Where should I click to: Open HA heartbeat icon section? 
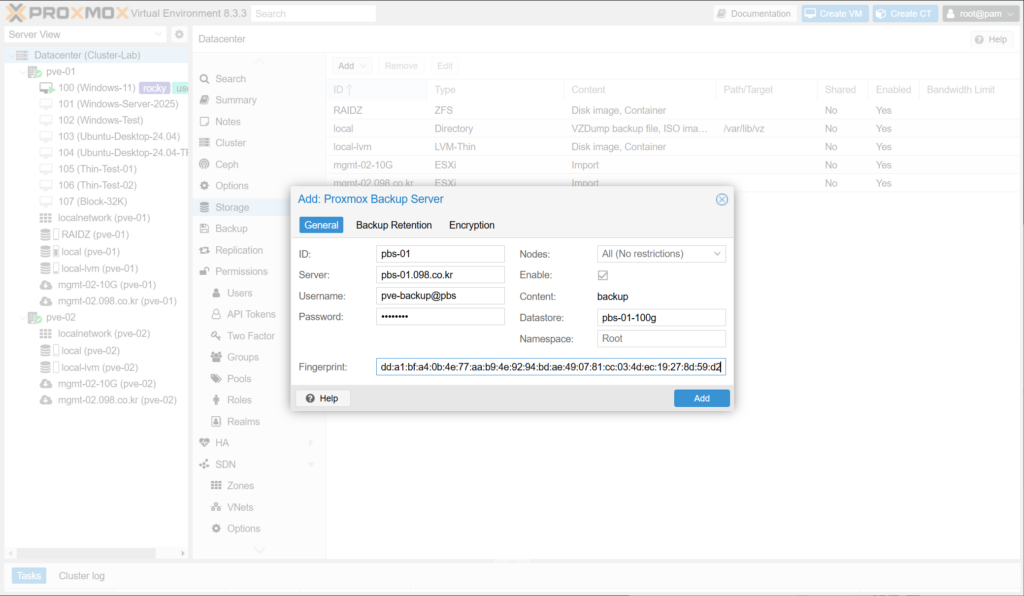205,442
